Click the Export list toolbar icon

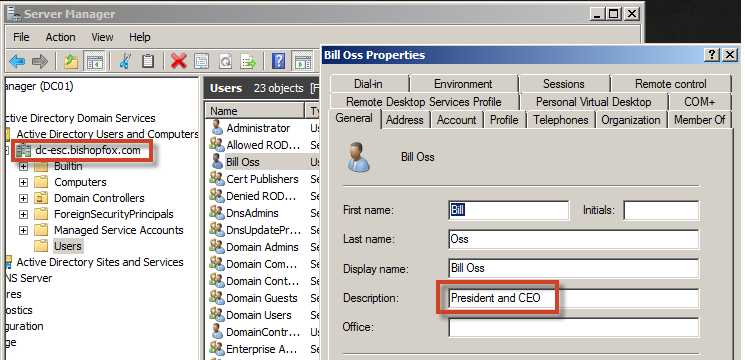pyautogui.click(x=248, y=61)
